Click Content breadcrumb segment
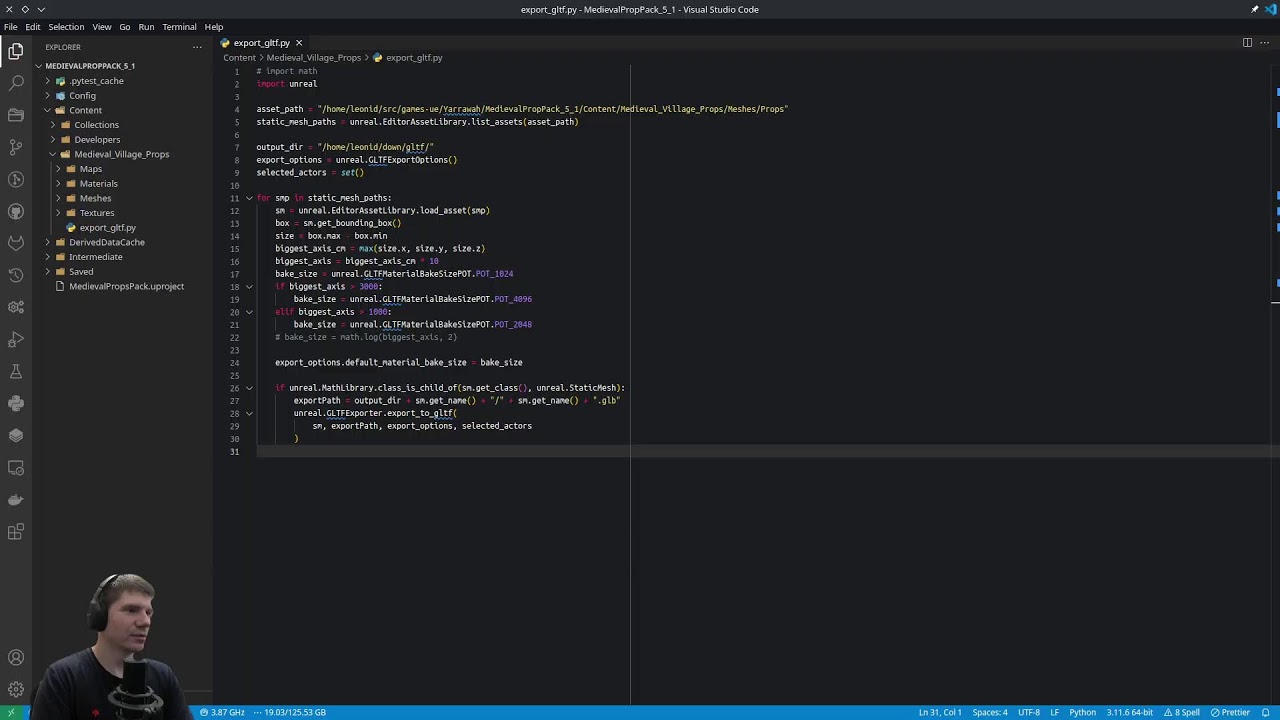 pos(239,58)
